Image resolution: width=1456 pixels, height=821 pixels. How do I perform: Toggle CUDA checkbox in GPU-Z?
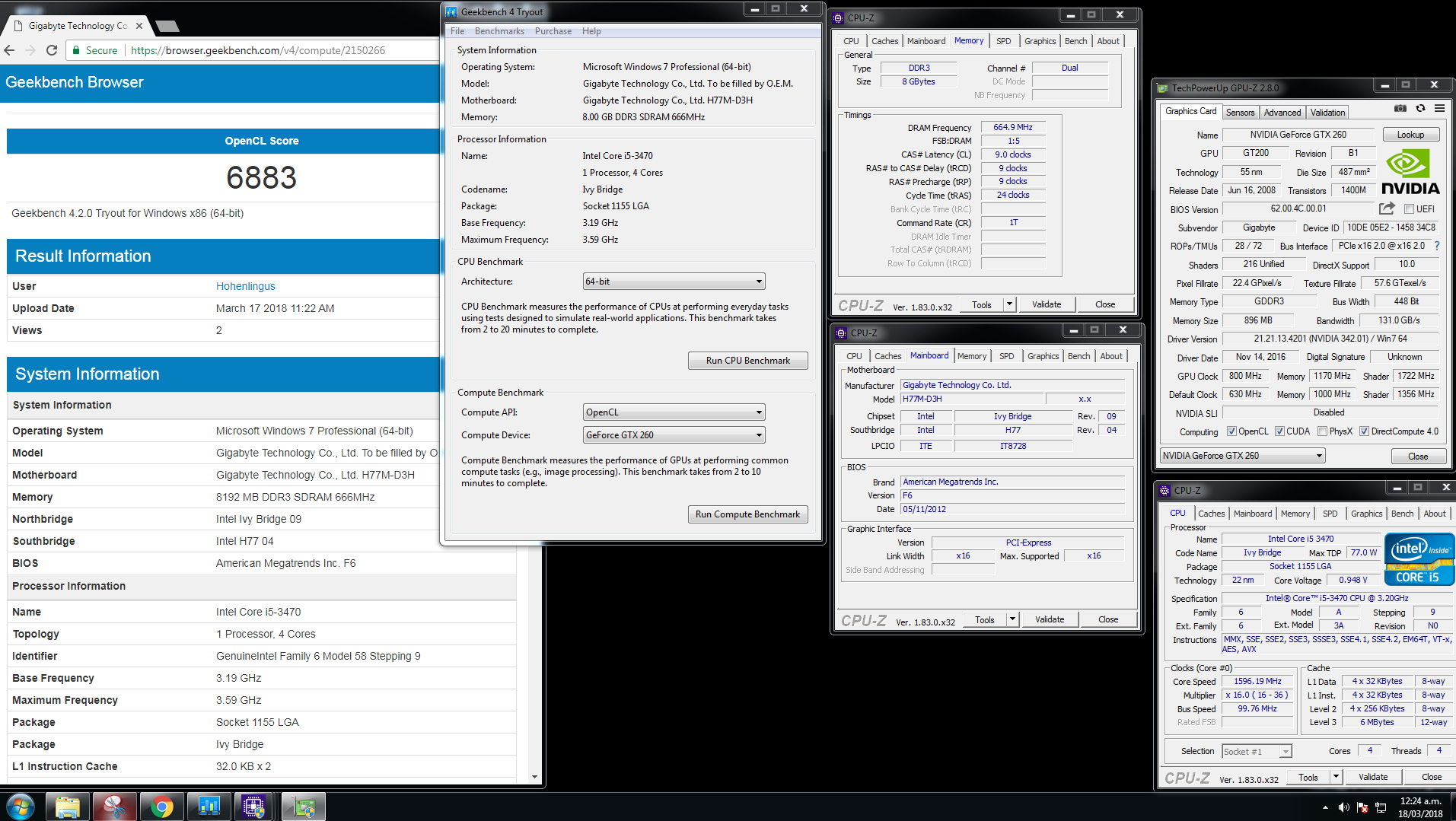tap(1279, 431)
